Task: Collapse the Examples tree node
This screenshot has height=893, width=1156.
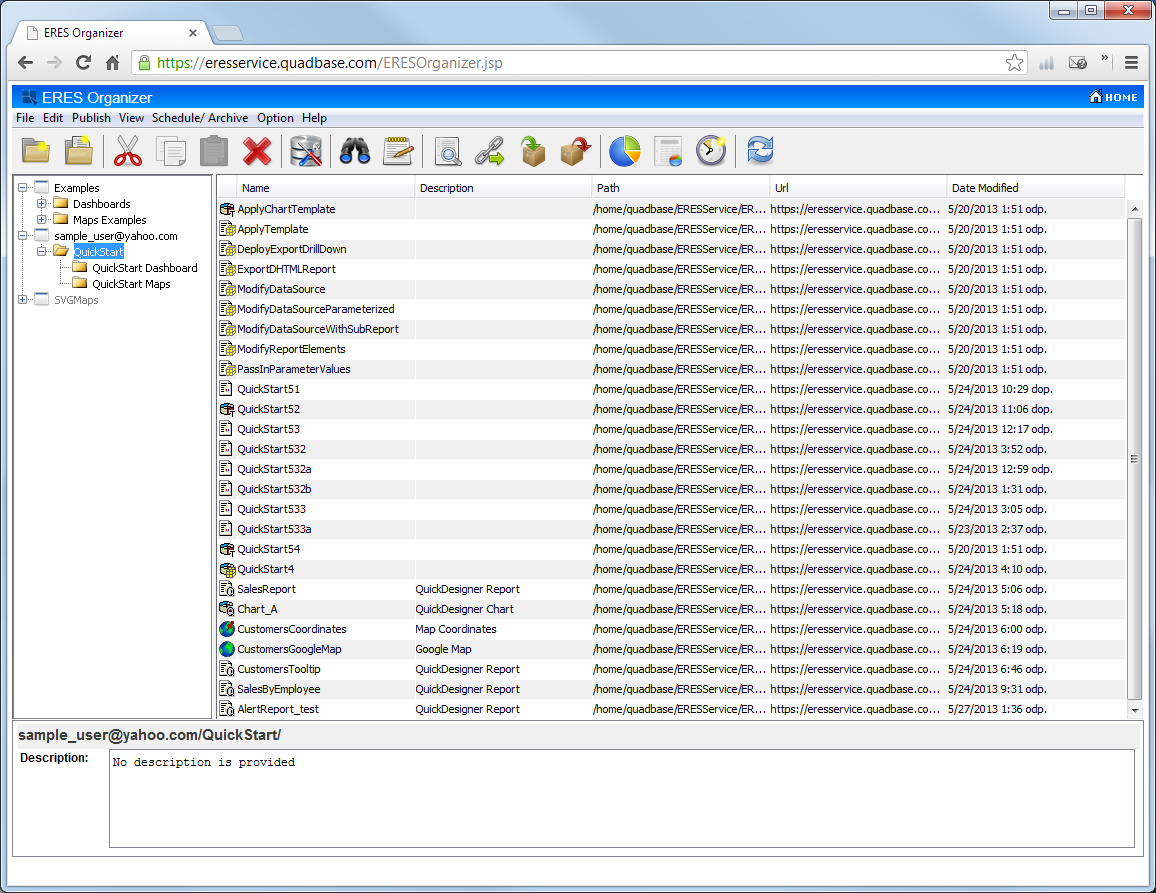Action: pyautogui.click(x=22, y=188)
